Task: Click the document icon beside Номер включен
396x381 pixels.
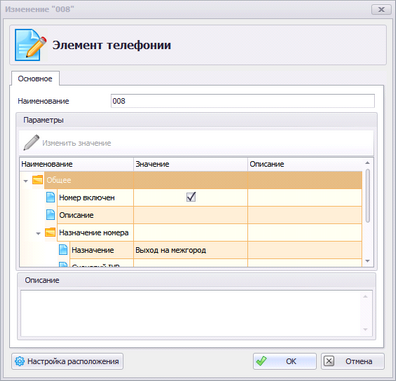Action: click(50, 197)
